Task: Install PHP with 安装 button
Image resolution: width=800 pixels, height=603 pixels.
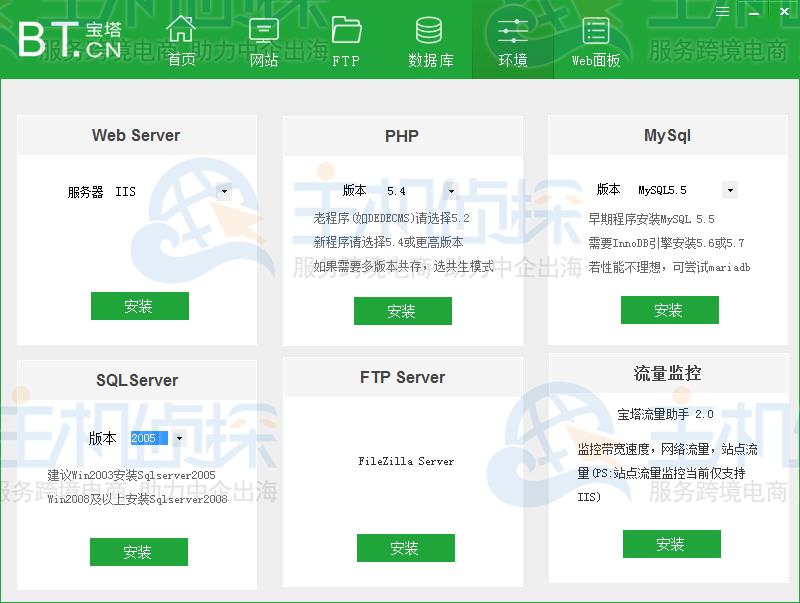Action: 403,311
